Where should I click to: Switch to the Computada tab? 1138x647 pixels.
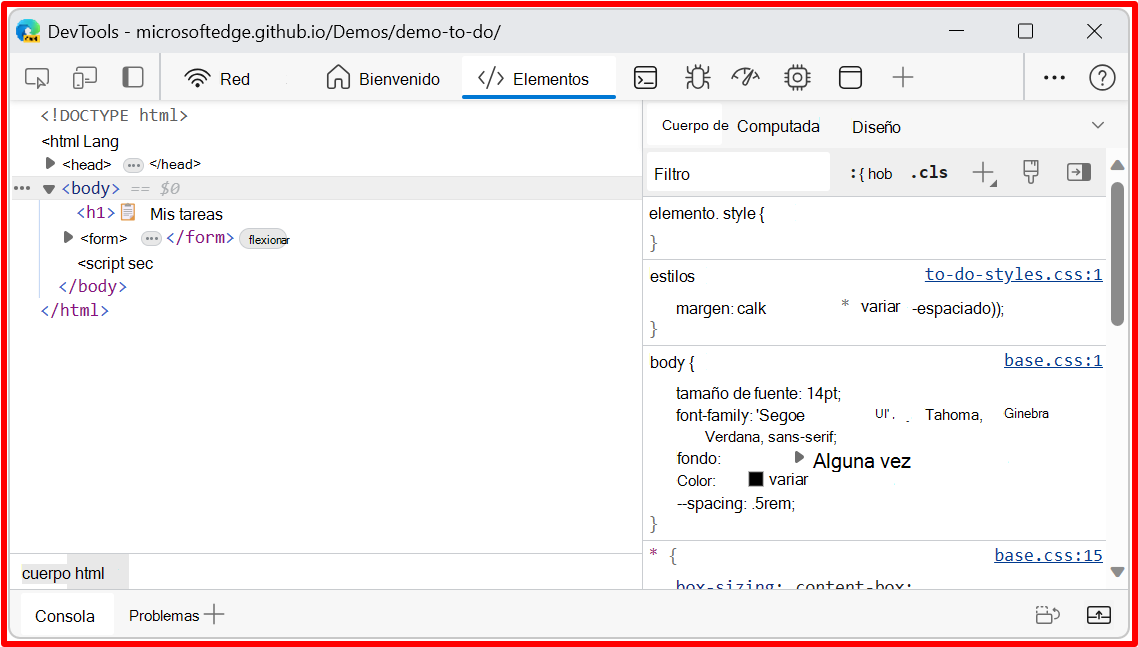click(x=781, y=126)
